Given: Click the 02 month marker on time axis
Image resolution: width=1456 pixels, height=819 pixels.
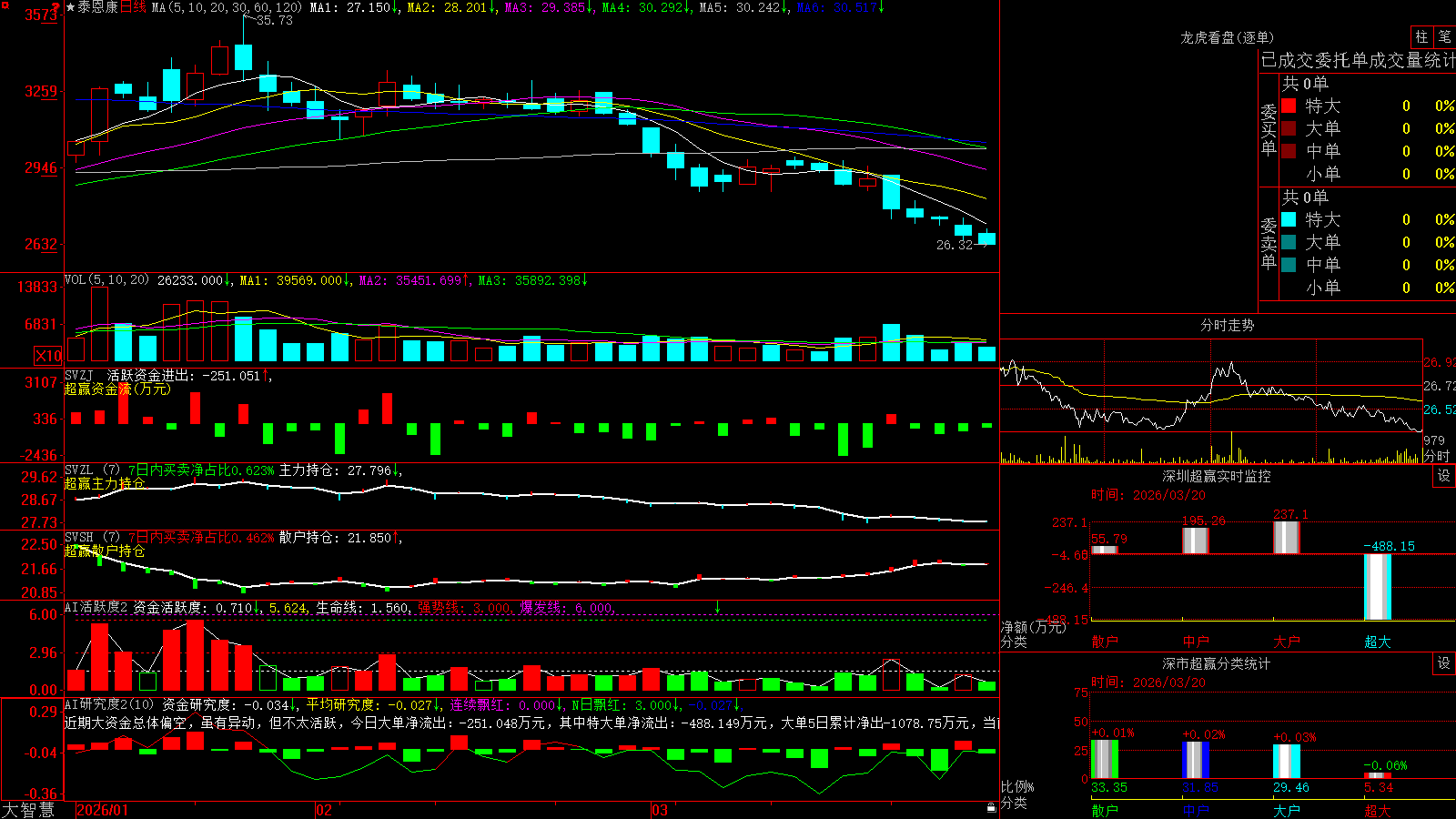Looking at the screenshot, I should click(324, 810).
